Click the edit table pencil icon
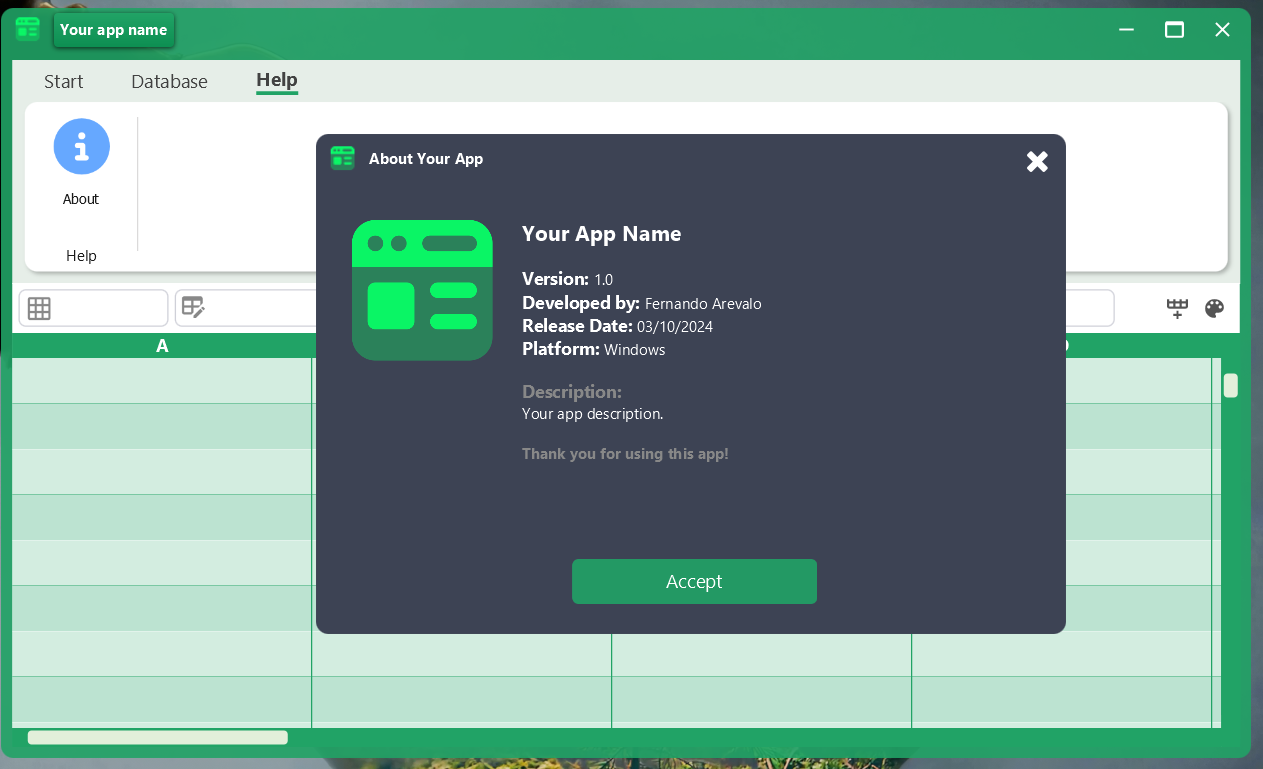 point(193,308)
